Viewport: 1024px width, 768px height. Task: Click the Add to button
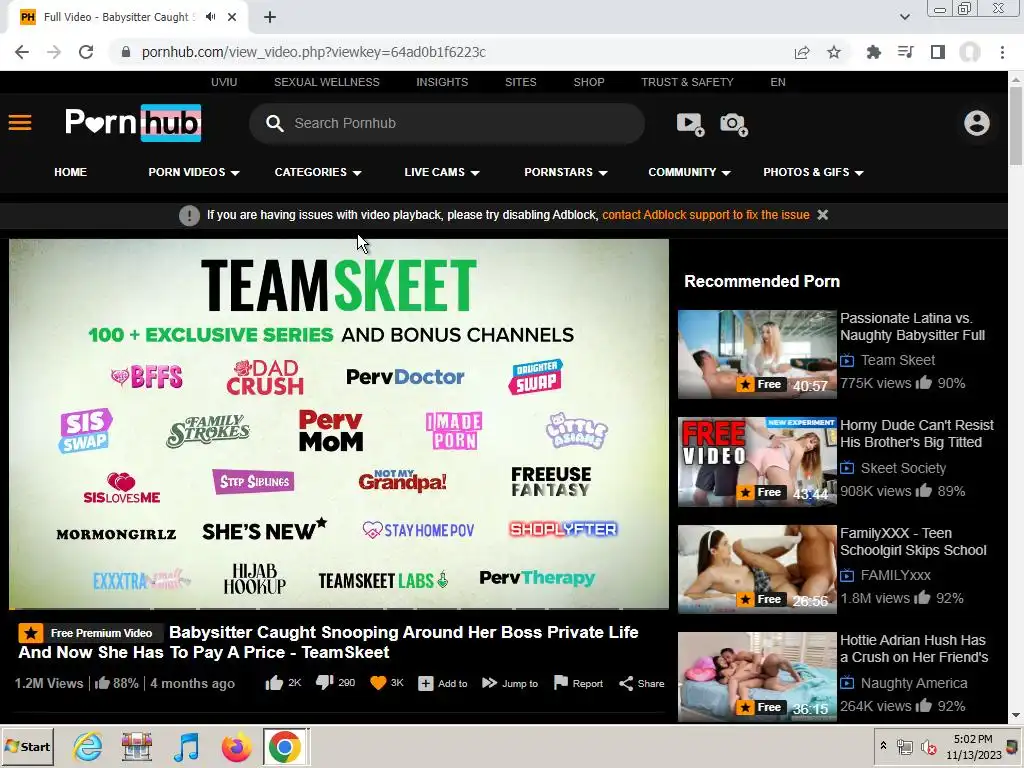click(443, 684)
